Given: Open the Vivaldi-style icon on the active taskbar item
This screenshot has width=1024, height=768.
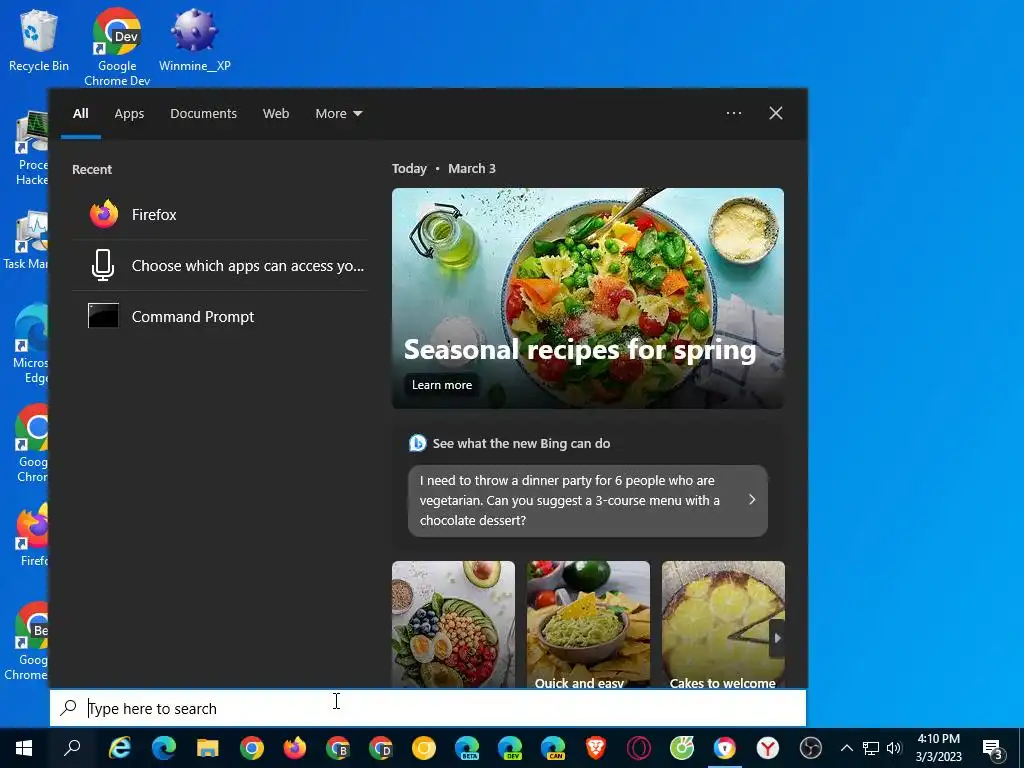Looking at the screenshot, I should [725, 748].
